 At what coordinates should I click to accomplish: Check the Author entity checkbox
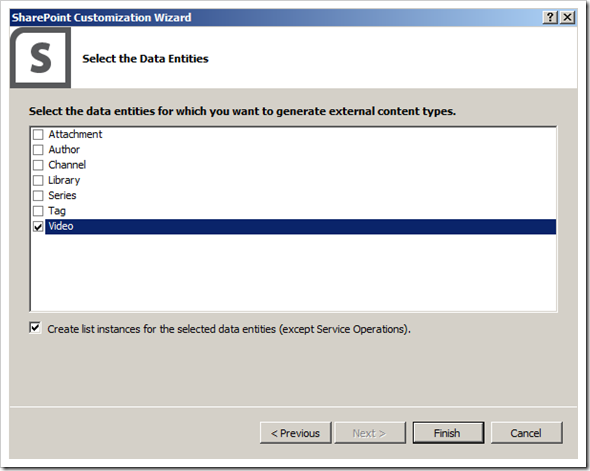coord(38,150)
